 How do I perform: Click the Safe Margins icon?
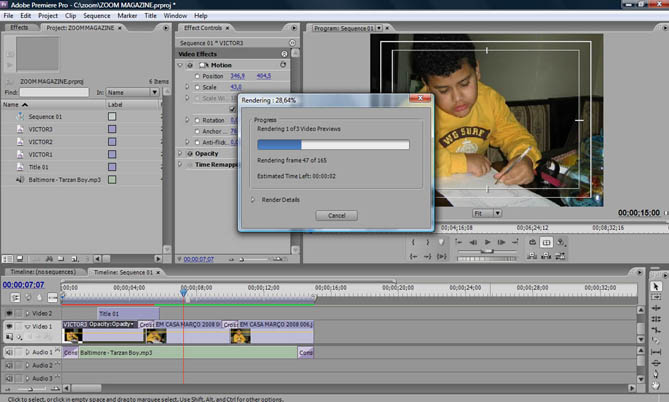point(546,243)
